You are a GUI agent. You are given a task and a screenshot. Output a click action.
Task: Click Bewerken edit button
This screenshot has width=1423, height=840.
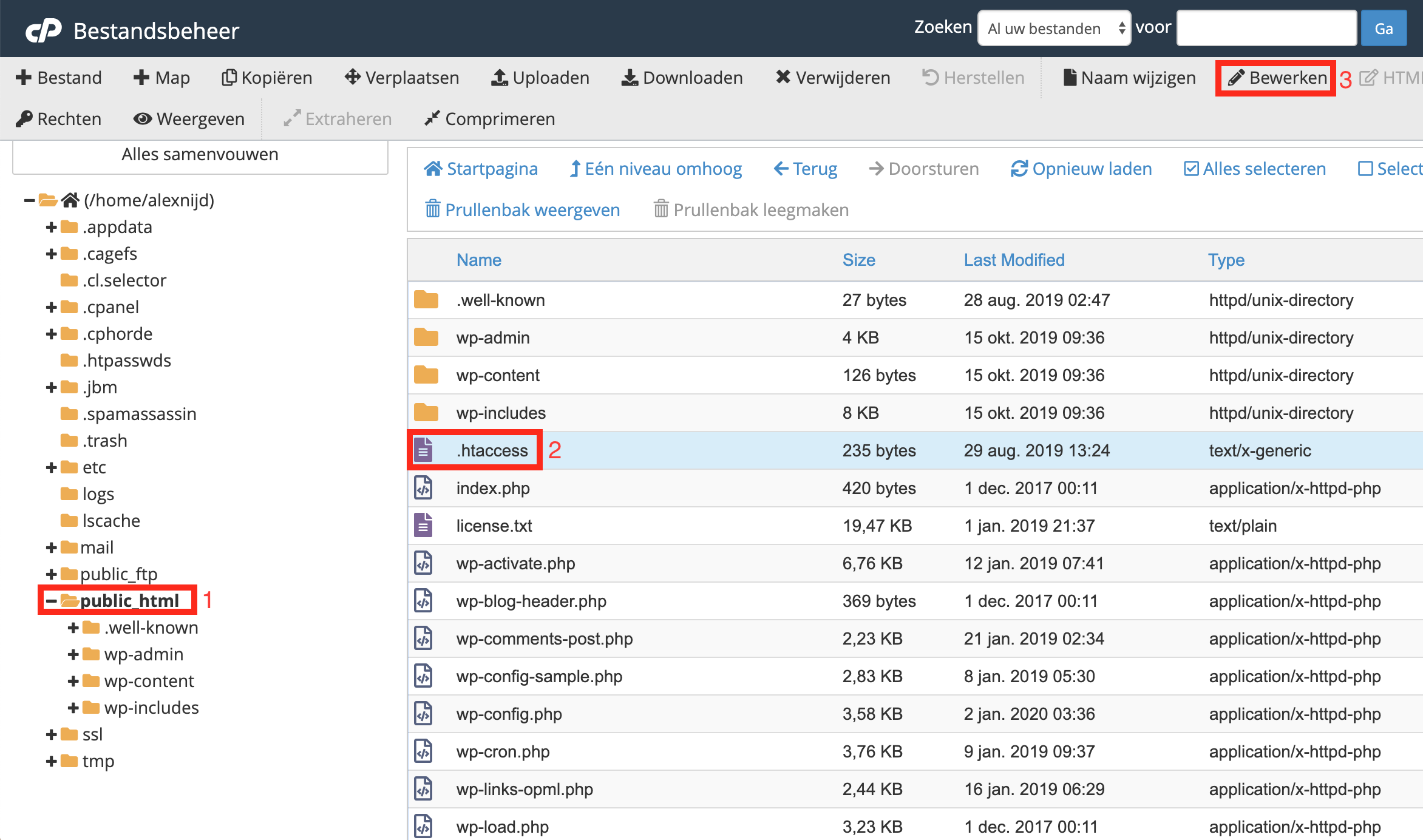pos(1277,78)
